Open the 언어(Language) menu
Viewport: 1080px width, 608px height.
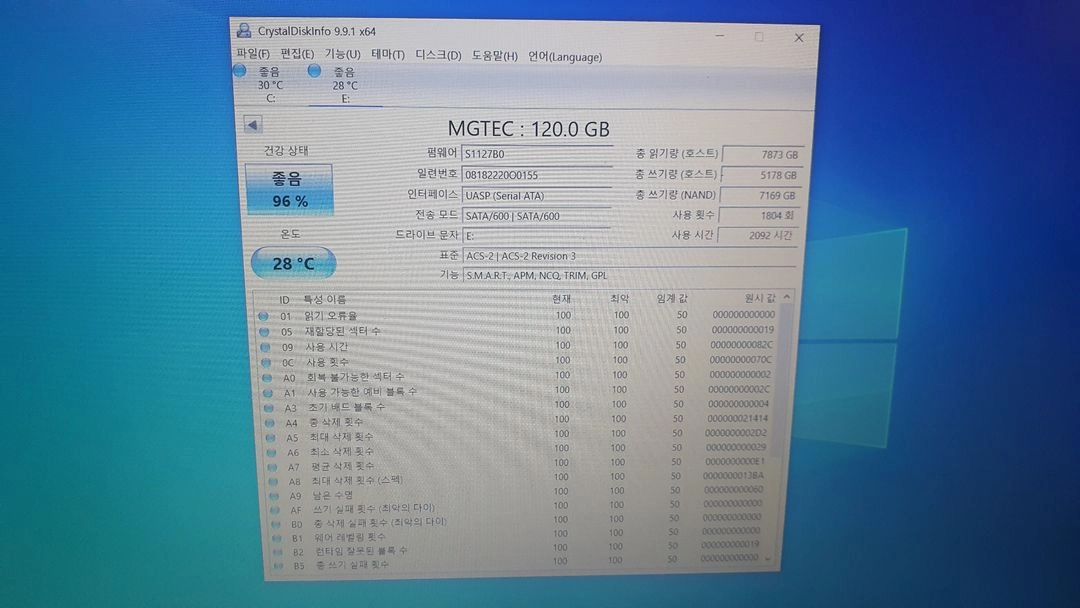click(x=565, y=56)
